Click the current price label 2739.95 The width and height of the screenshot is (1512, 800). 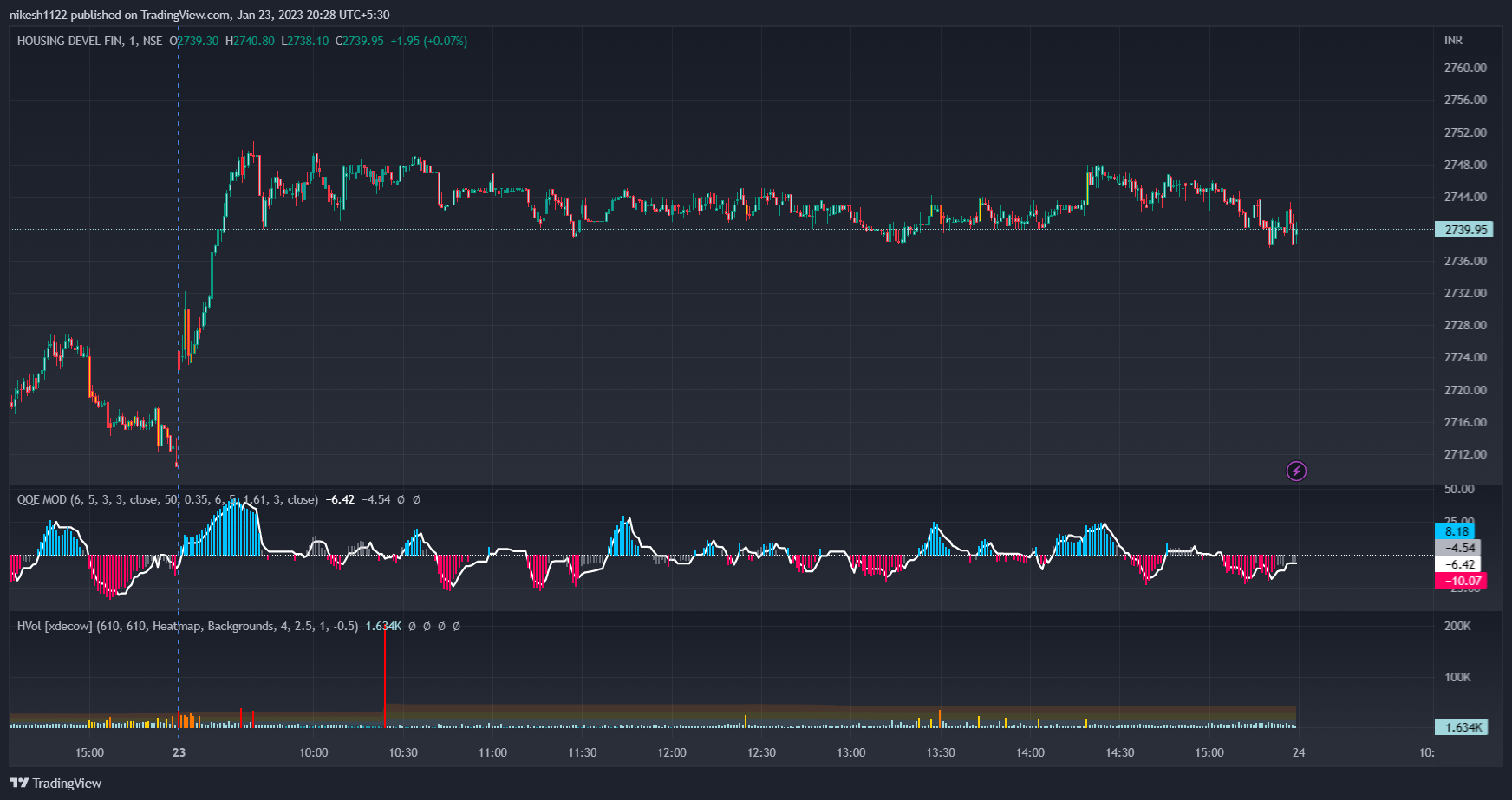click(1466, 230)
